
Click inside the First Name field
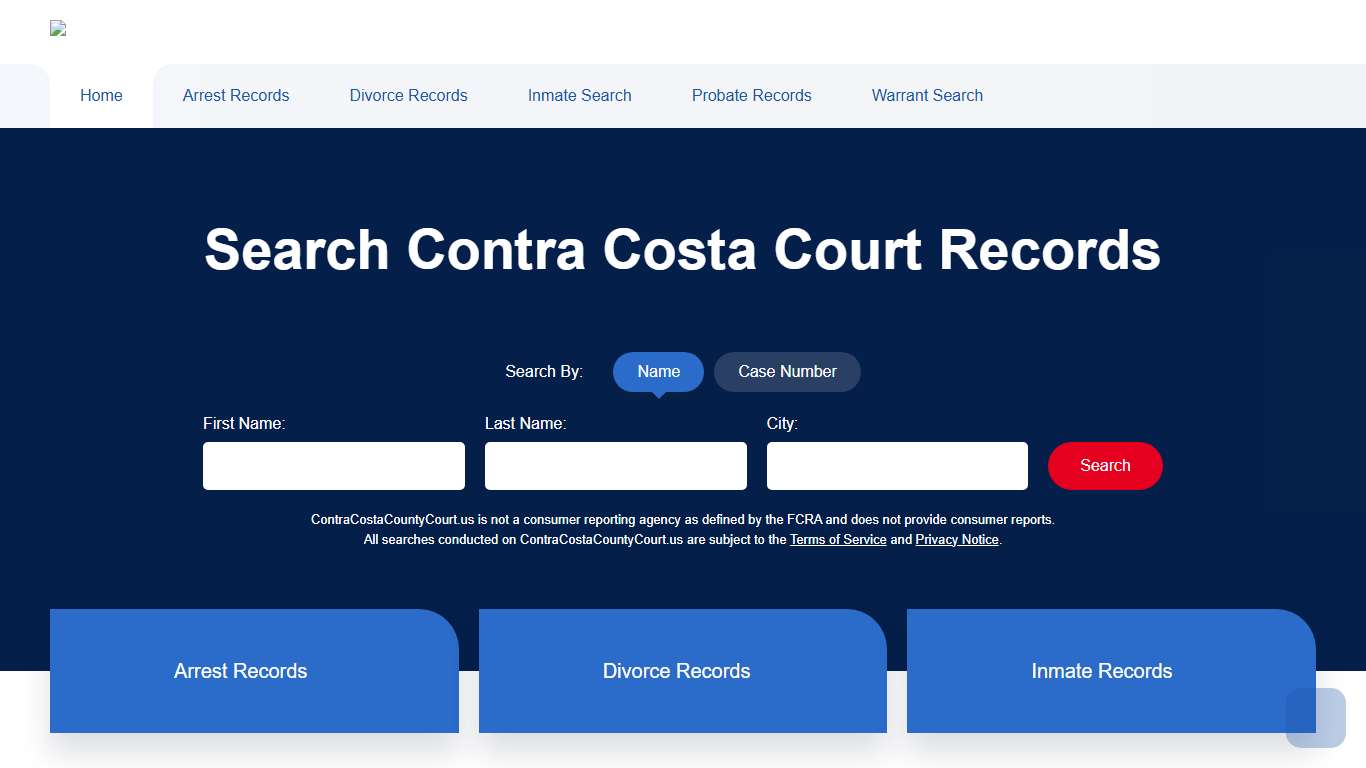[333, 465]
